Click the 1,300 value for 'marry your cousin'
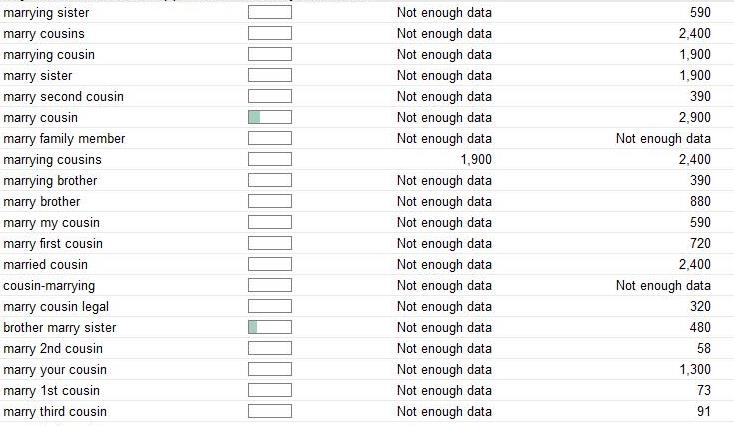Viewport: 734px width, 426px height. coord(695,369)
